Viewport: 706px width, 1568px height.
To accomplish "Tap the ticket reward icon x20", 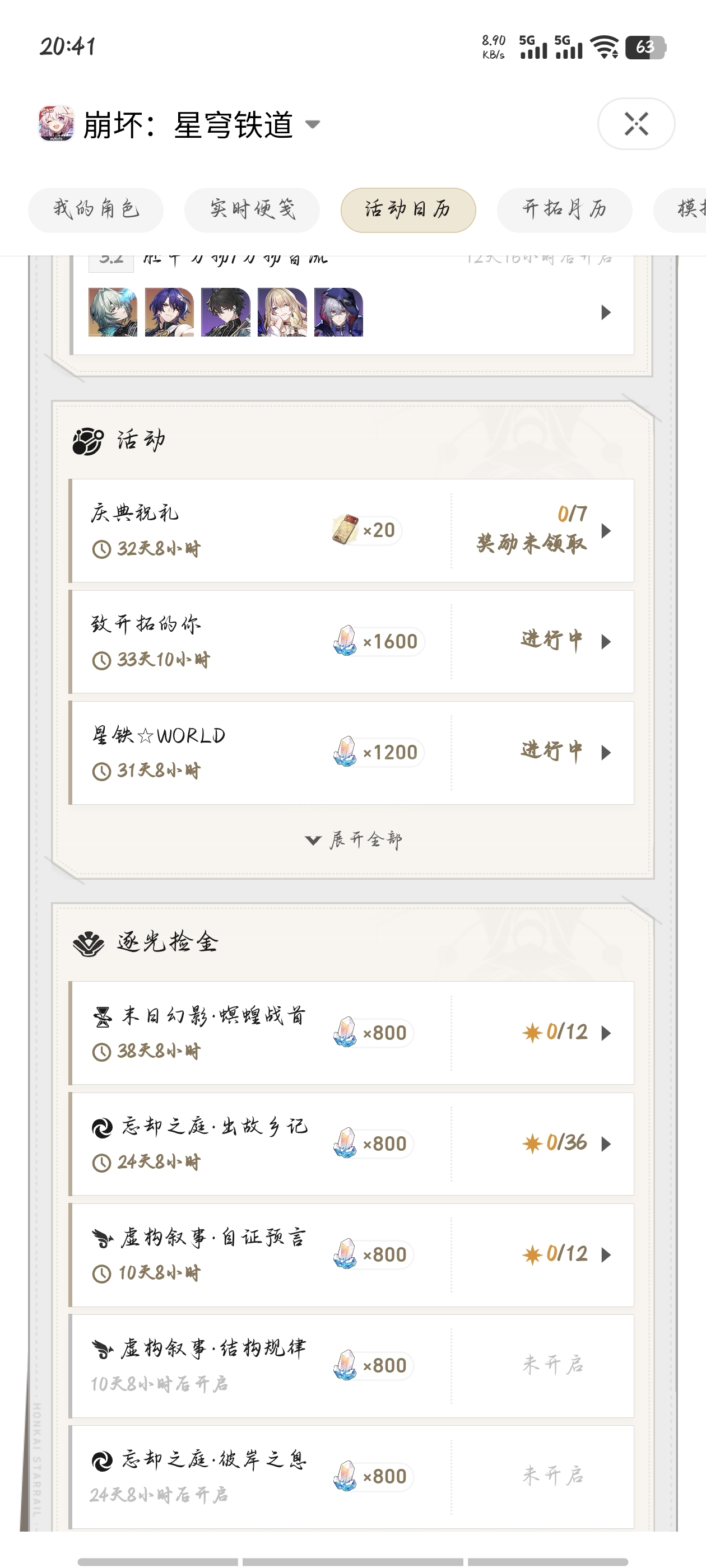I will [x=345, y=530].
